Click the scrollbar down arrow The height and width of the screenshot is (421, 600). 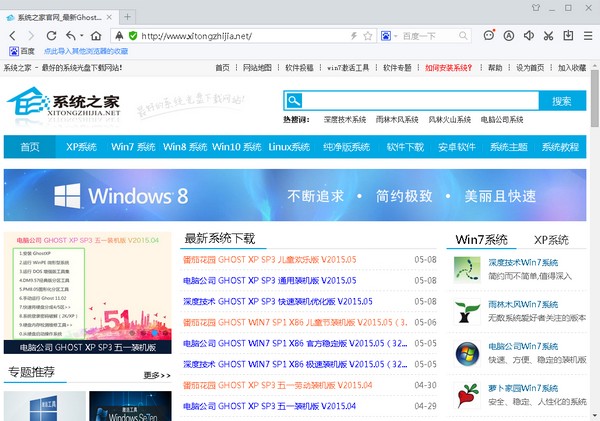[595, 416]
